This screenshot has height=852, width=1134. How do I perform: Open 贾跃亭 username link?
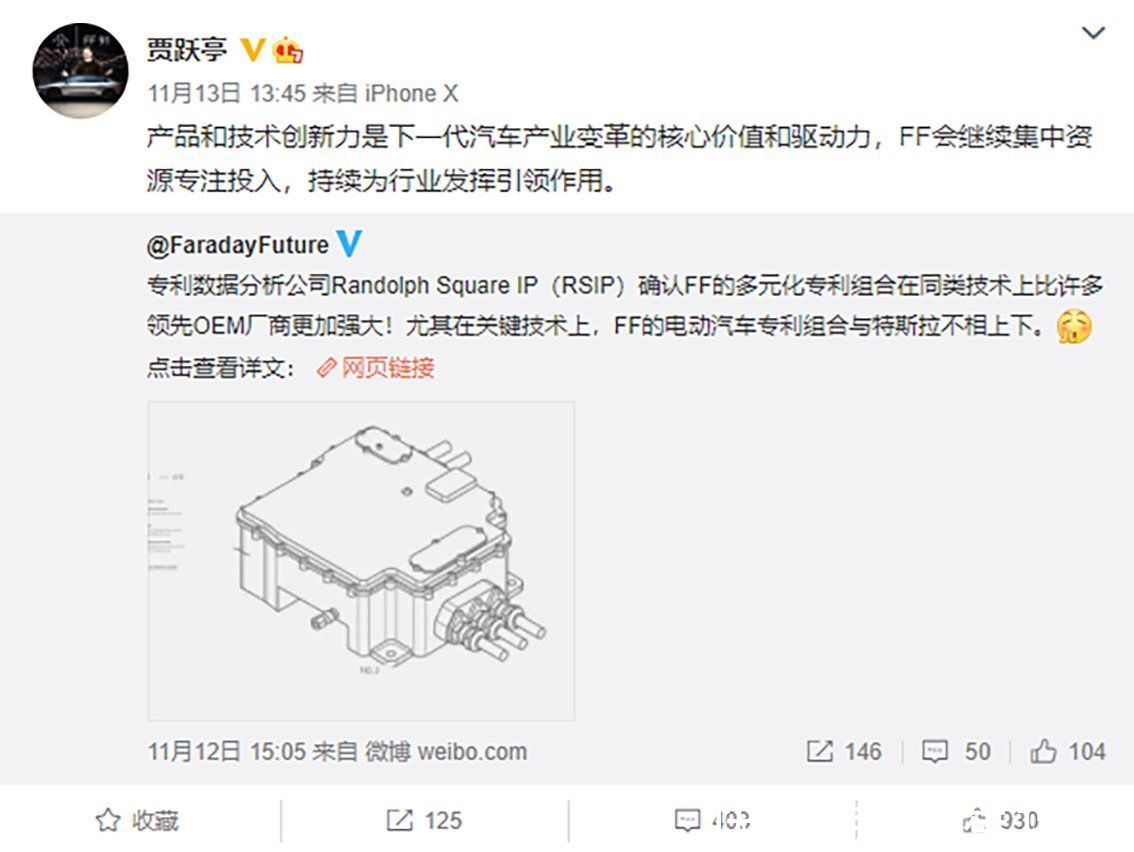pos(187,50)
